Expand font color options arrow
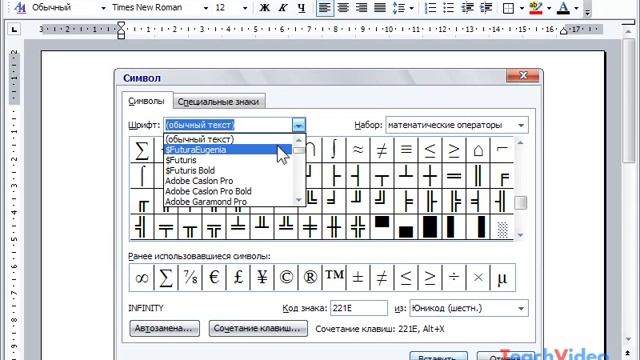This screenshot has width=640, height=360. tap(576, 8)
